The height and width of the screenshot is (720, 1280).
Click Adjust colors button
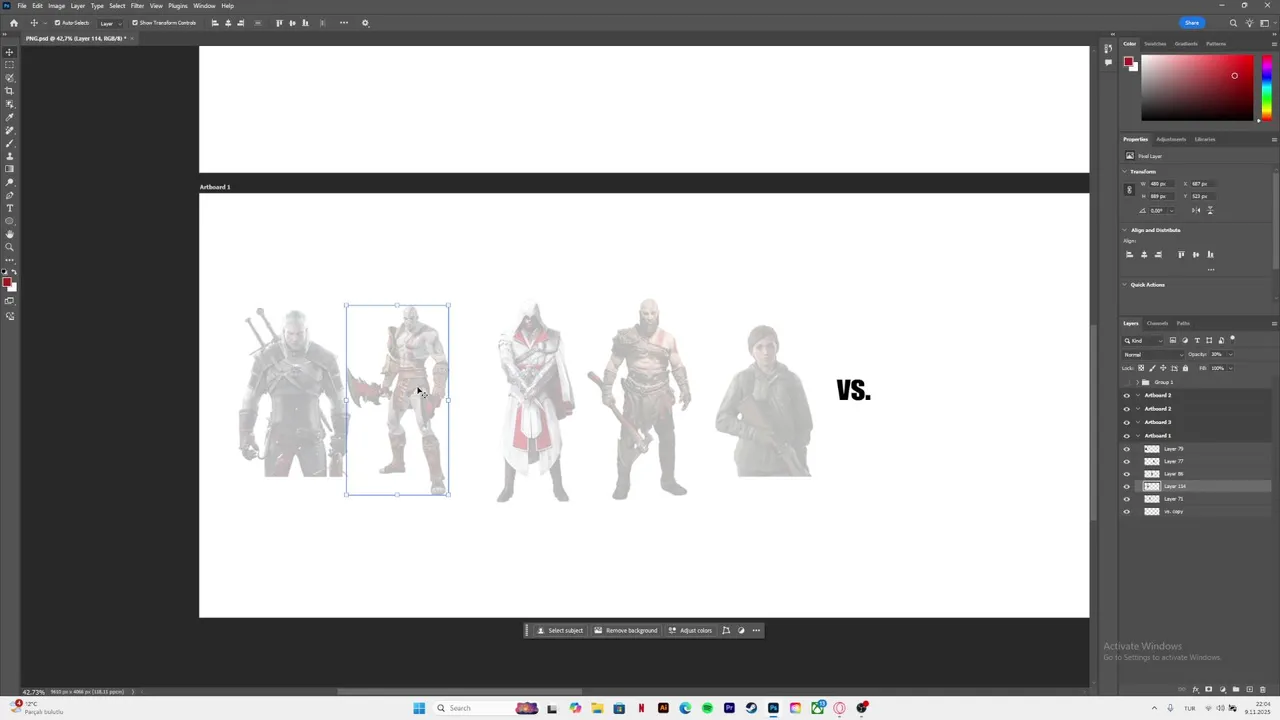click(x=690, y=630)
